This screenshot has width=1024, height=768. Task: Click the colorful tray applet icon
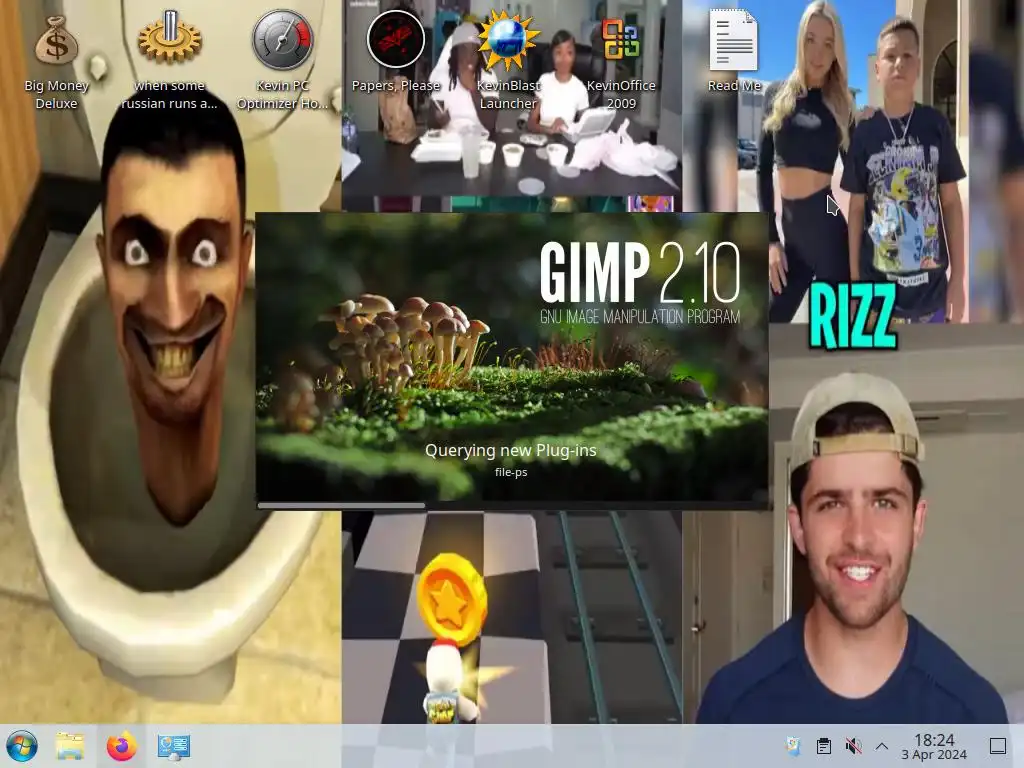[793, 746]
